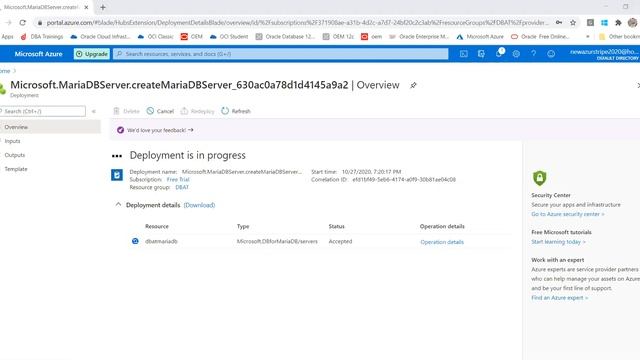Click the Microsoft Azure home logo
The height and width of the screenshot is (360, 640).
[38, 54]
